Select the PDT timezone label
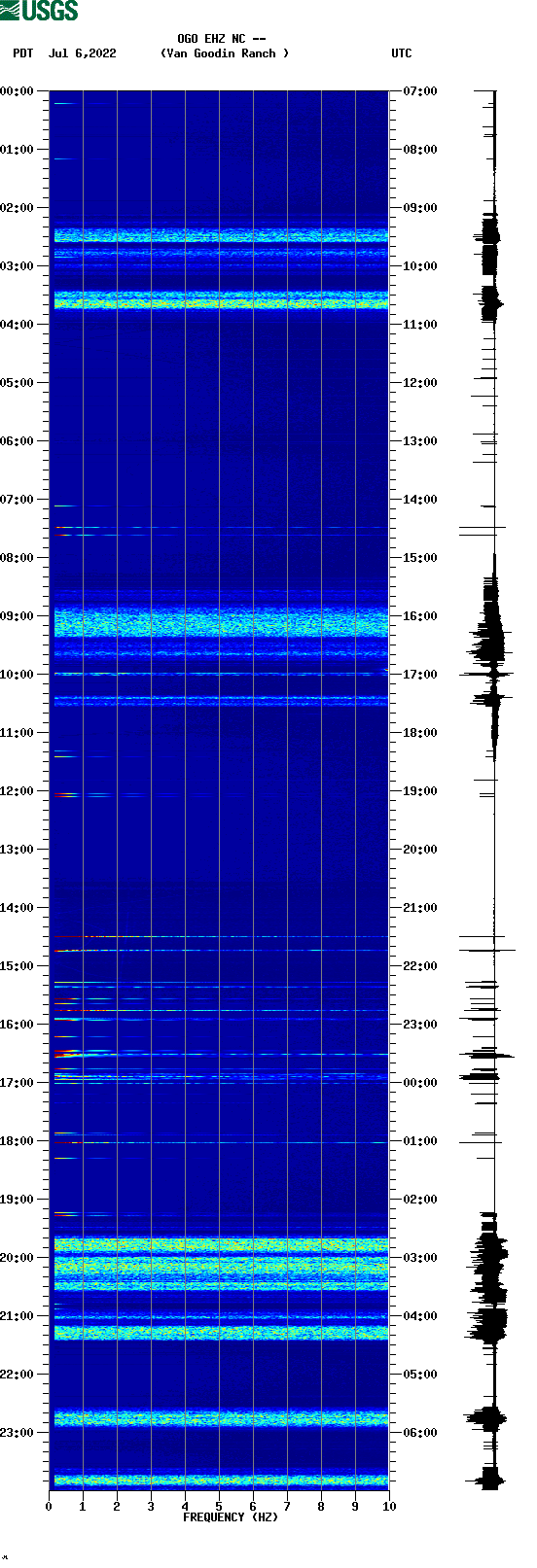The image size is (537, 1568). tap(23, 53)
